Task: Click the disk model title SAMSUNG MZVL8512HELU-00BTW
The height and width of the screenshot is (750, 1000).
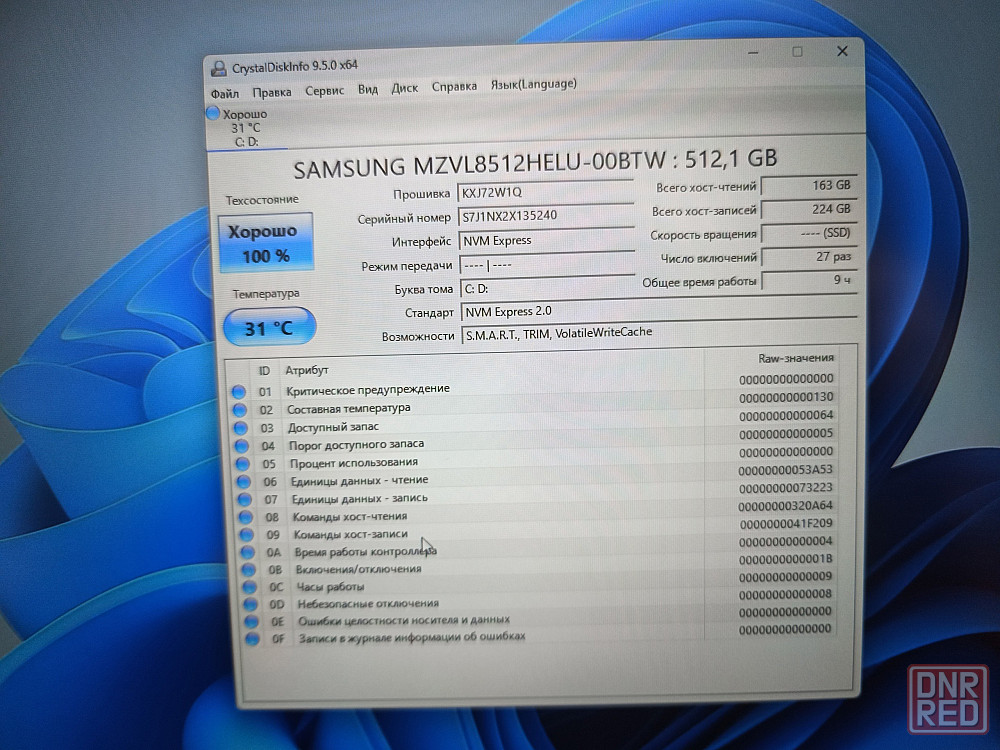Action: 479,166
